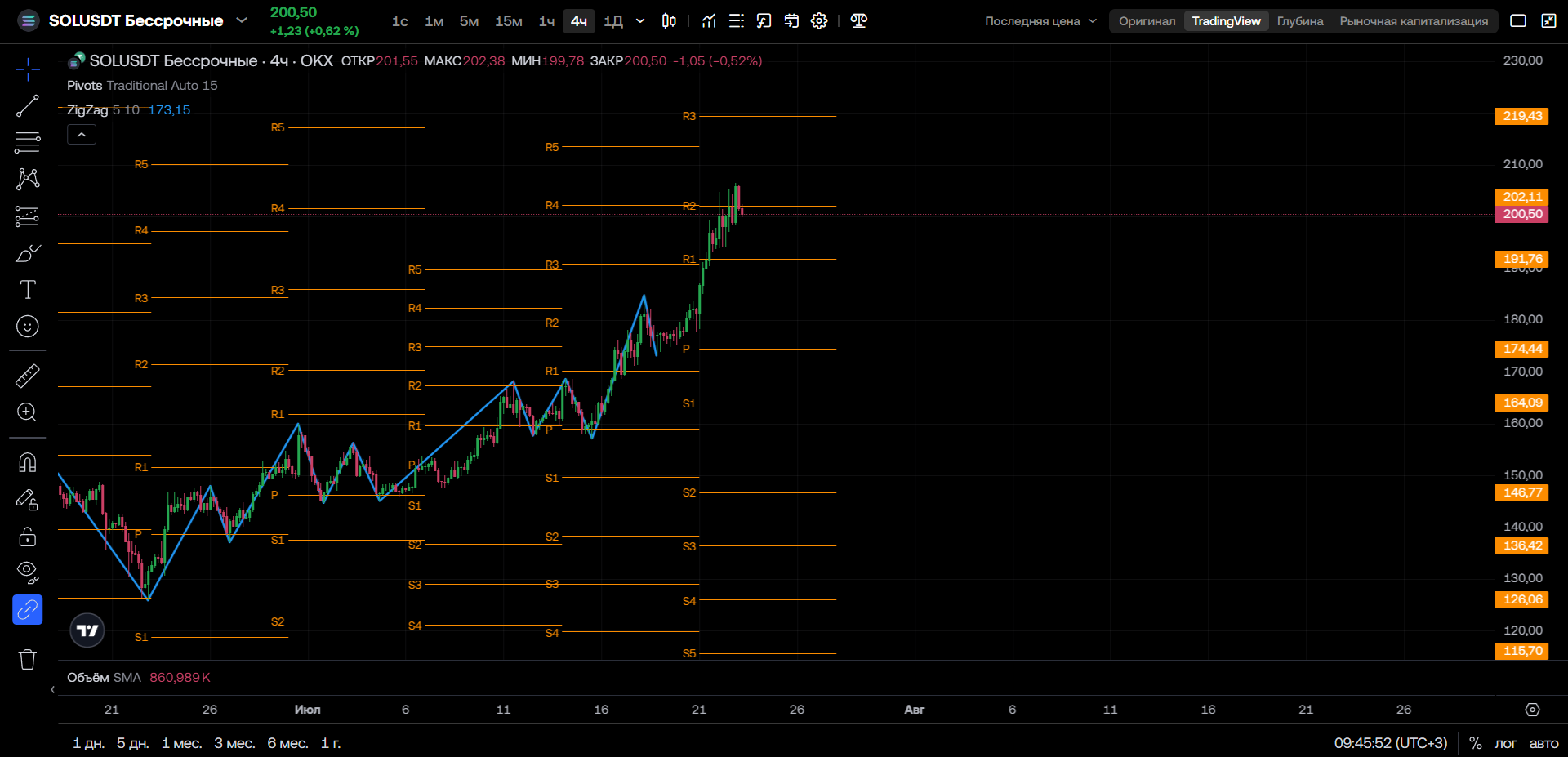Viewport: 1568px width, 757px height.
Task: Switch to the Оригинал chart tab
Action: [1147, 21]
